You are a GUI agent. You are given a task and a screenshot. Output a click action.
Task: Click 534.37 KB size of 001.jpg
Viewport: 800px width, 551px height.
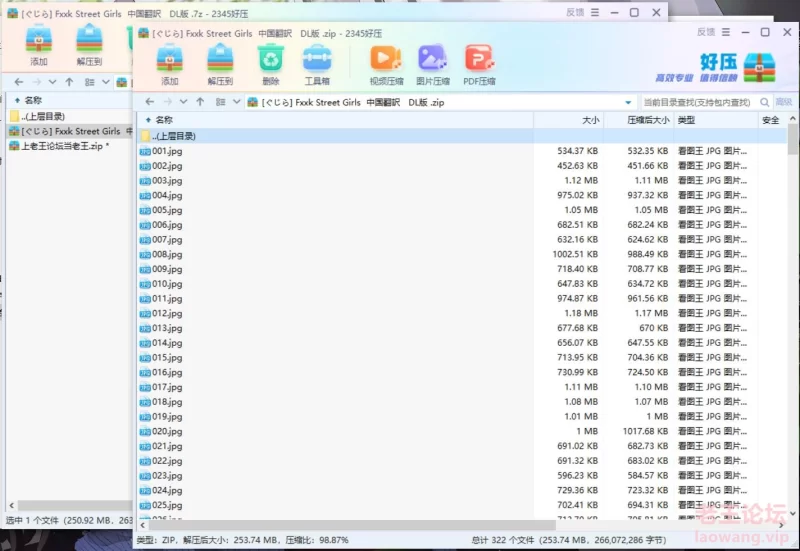(578, 151)
